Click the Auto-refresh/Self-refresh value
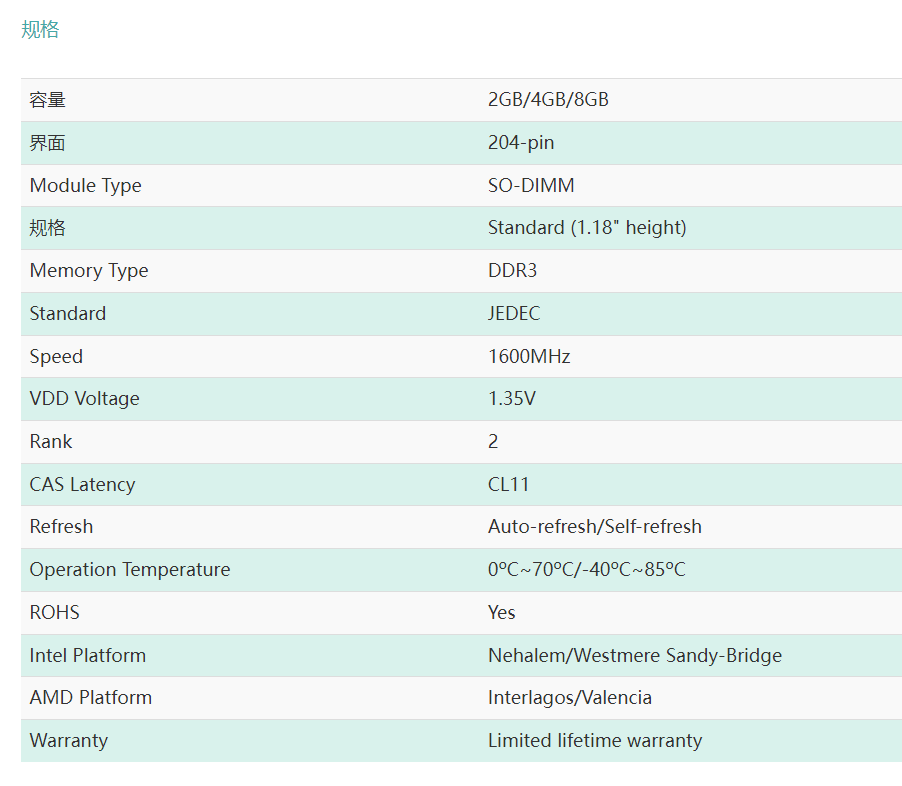This screenshot has height=786, width=902. coord(595,526)
